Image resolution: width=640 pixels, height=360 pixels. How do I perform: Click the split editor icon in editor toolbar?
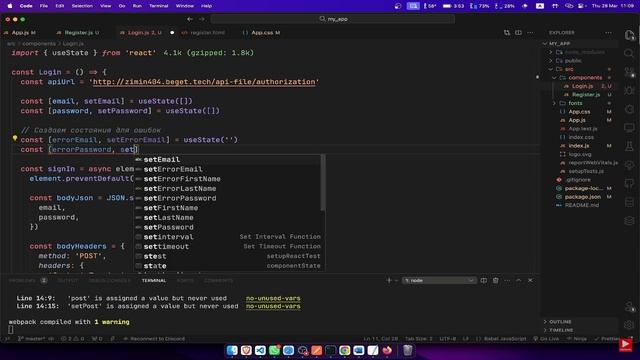click(x=518, y=33)
